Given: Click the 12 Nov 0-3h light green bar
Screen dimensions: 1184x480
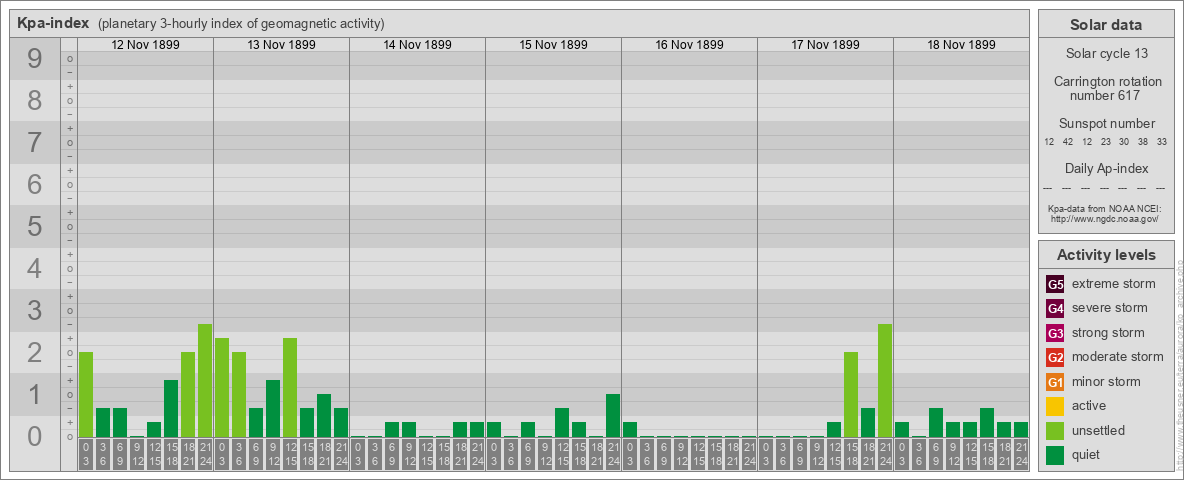Looking at the screenshot, I should 86,395.
